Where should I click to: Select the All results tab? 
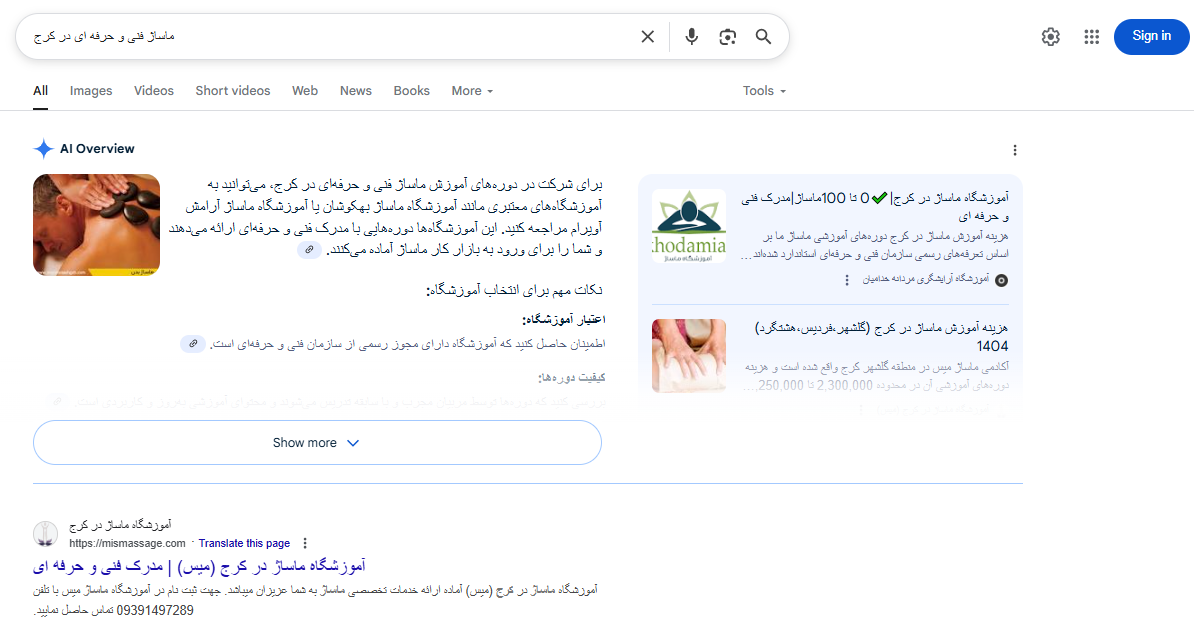coord(40,91)
